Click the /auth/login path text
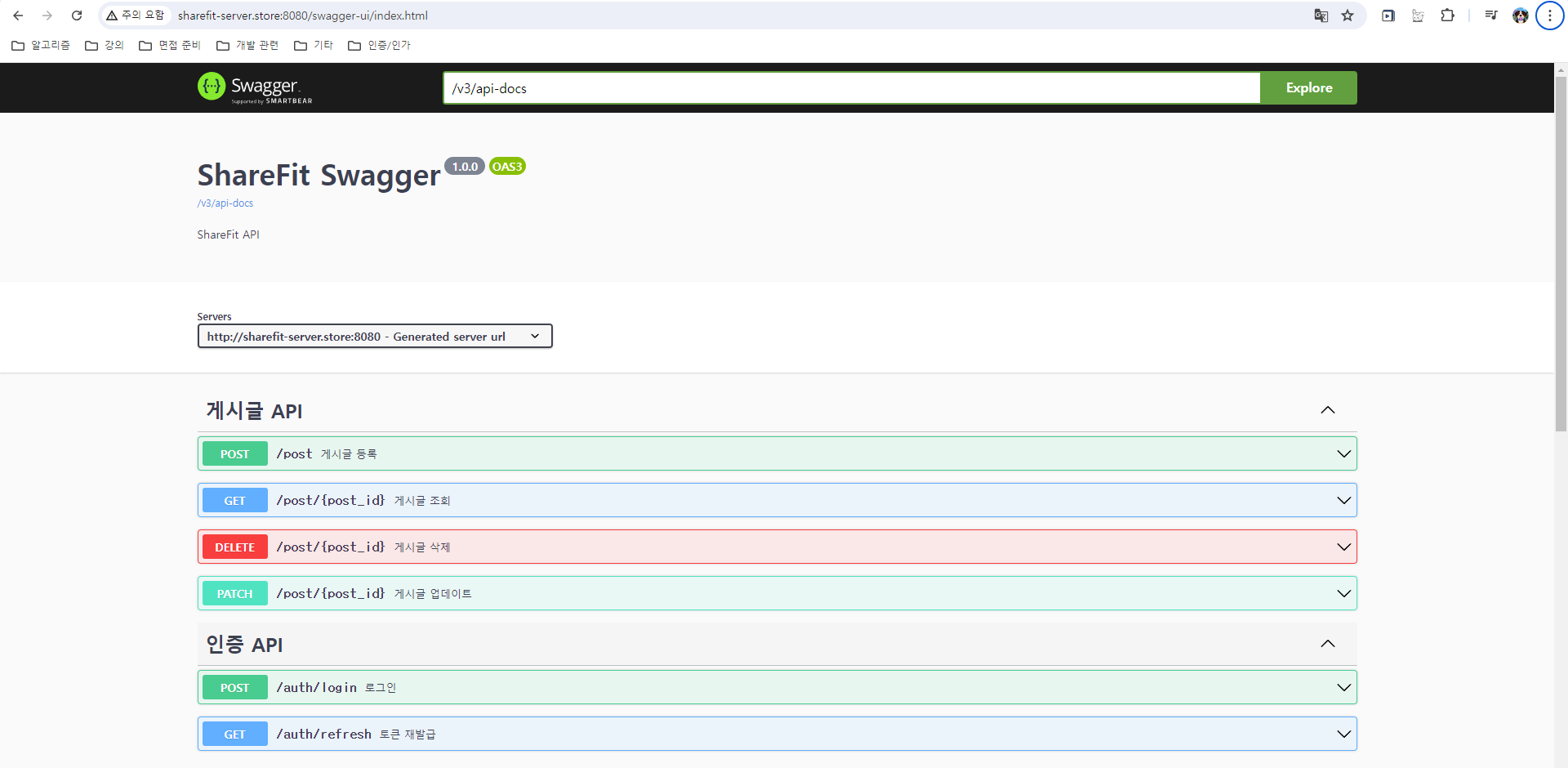This screenshot has width=1568, height=768. pyautogui.click(x=317, y=688)
